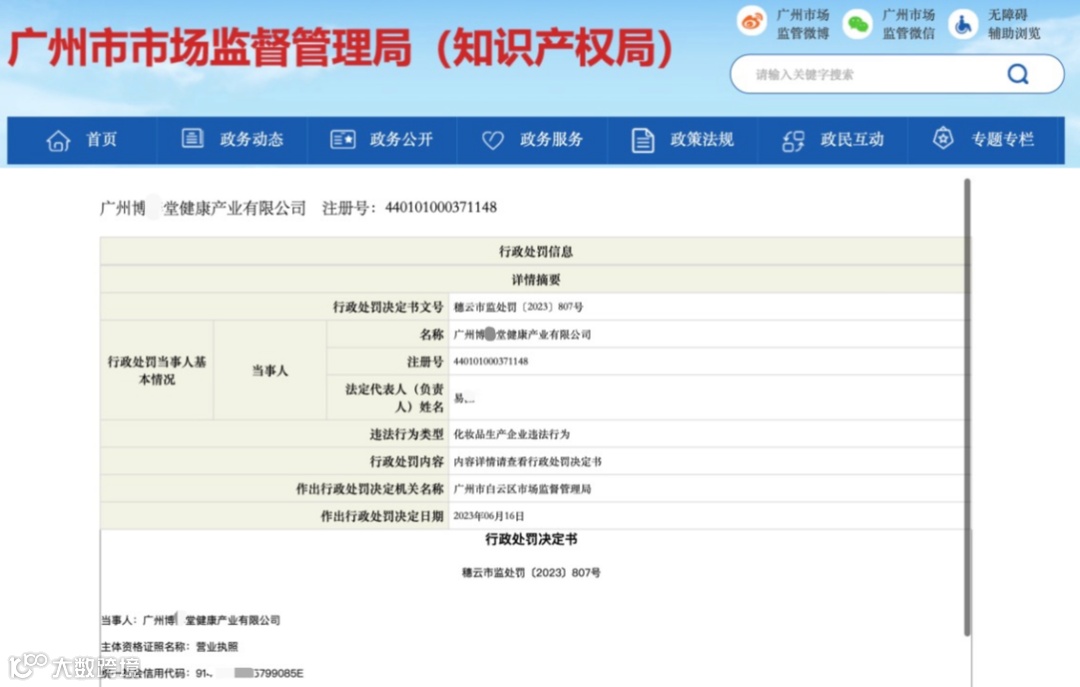Select the 详情摘要 header row
Image resolution: width=1080 pixels, height=687 pixels.
(x=535, y=279)
